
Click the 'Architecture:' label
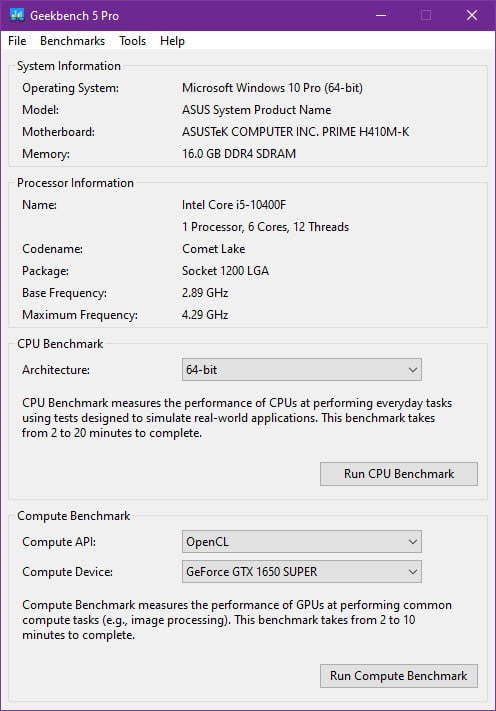tap(56, 370)
